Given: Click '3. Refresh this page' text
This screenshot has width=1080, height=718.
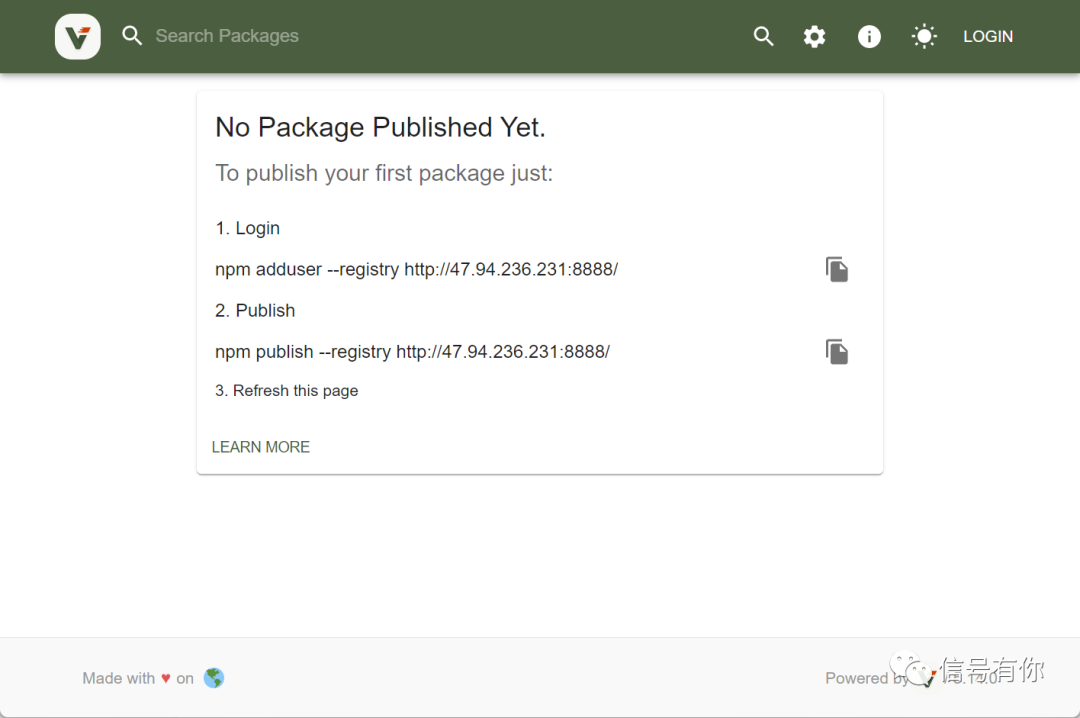Looking at the screenshot, I should (287, 391).
